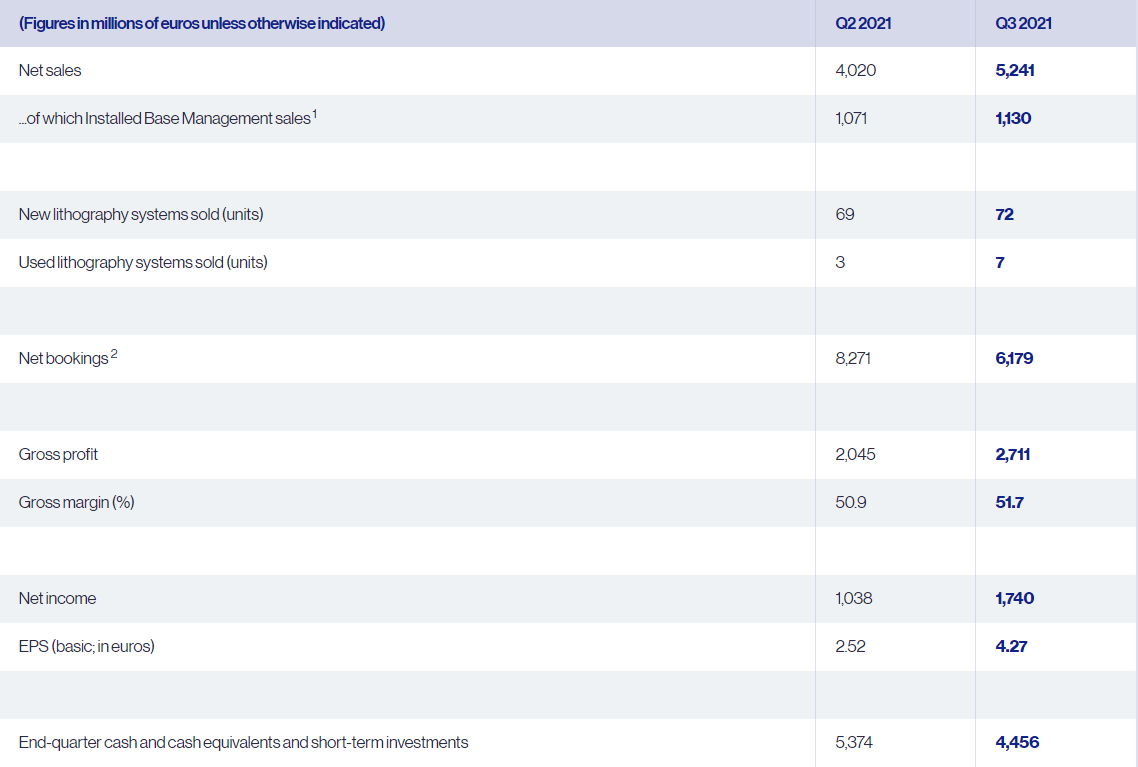1138x767 pixels.
Task: Click Q3 new lithography units value 72
Action: 1004,214
